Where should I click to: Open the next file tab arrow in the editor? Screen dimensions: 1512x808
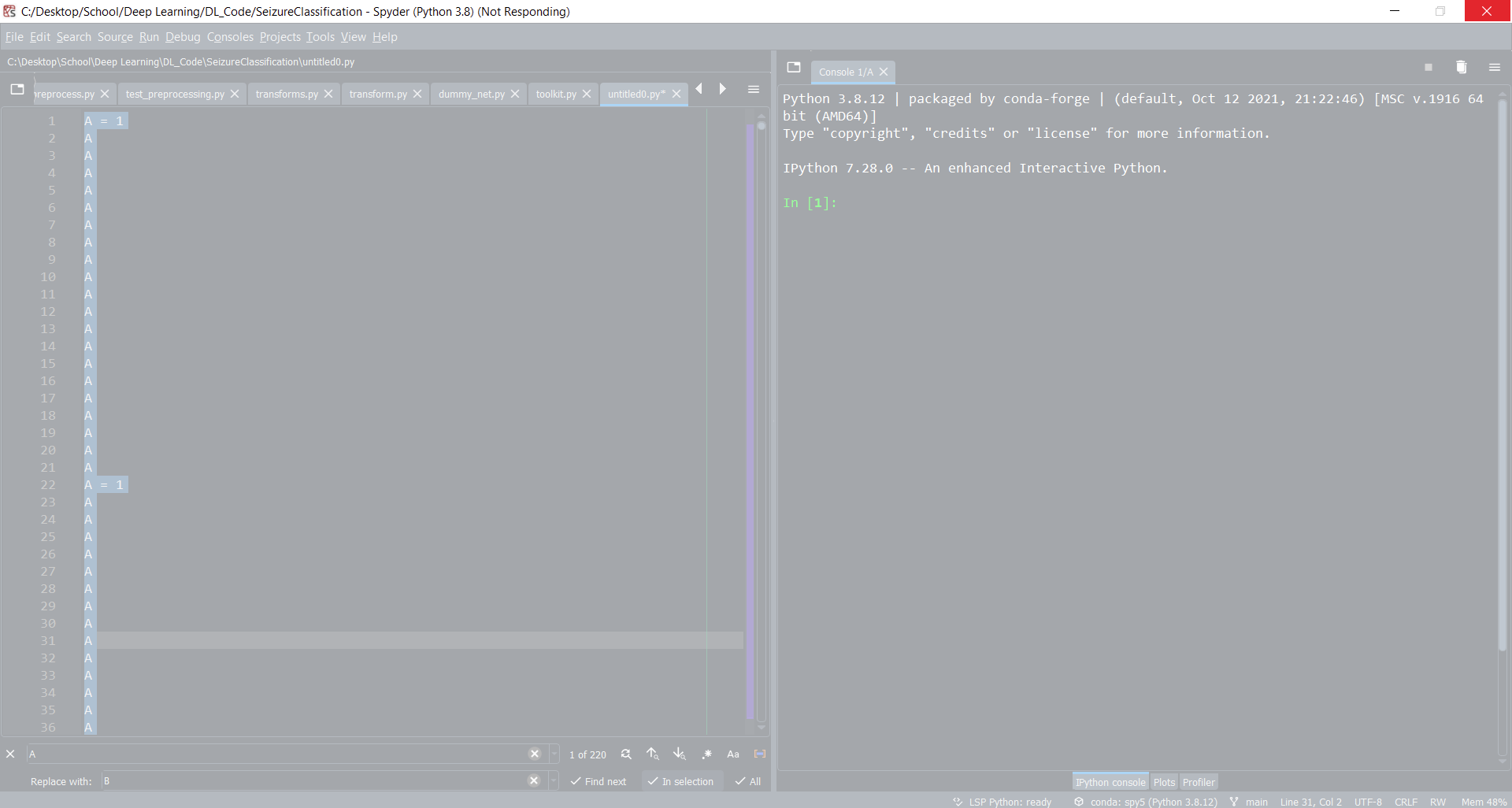(x=723, y=89)
